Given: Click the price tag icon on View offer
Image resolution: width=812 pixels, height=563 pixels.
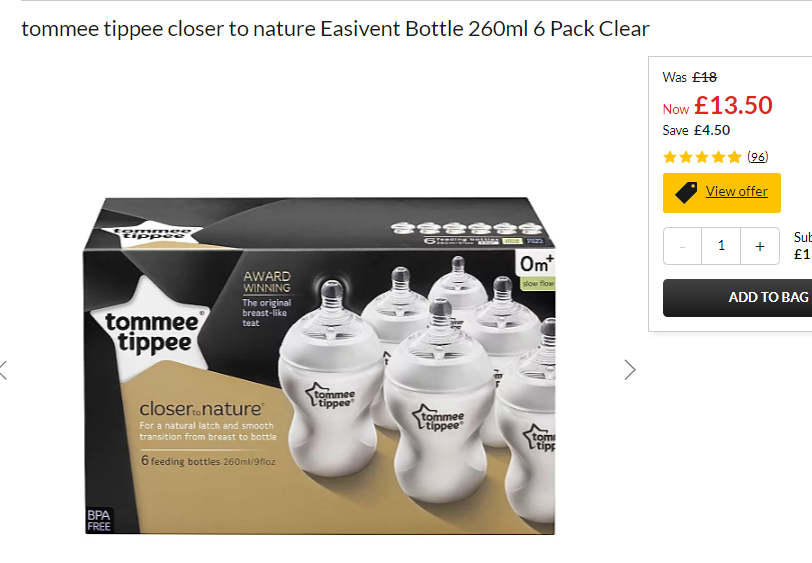Looking at the screenshot, I should [x=686, y=193].
